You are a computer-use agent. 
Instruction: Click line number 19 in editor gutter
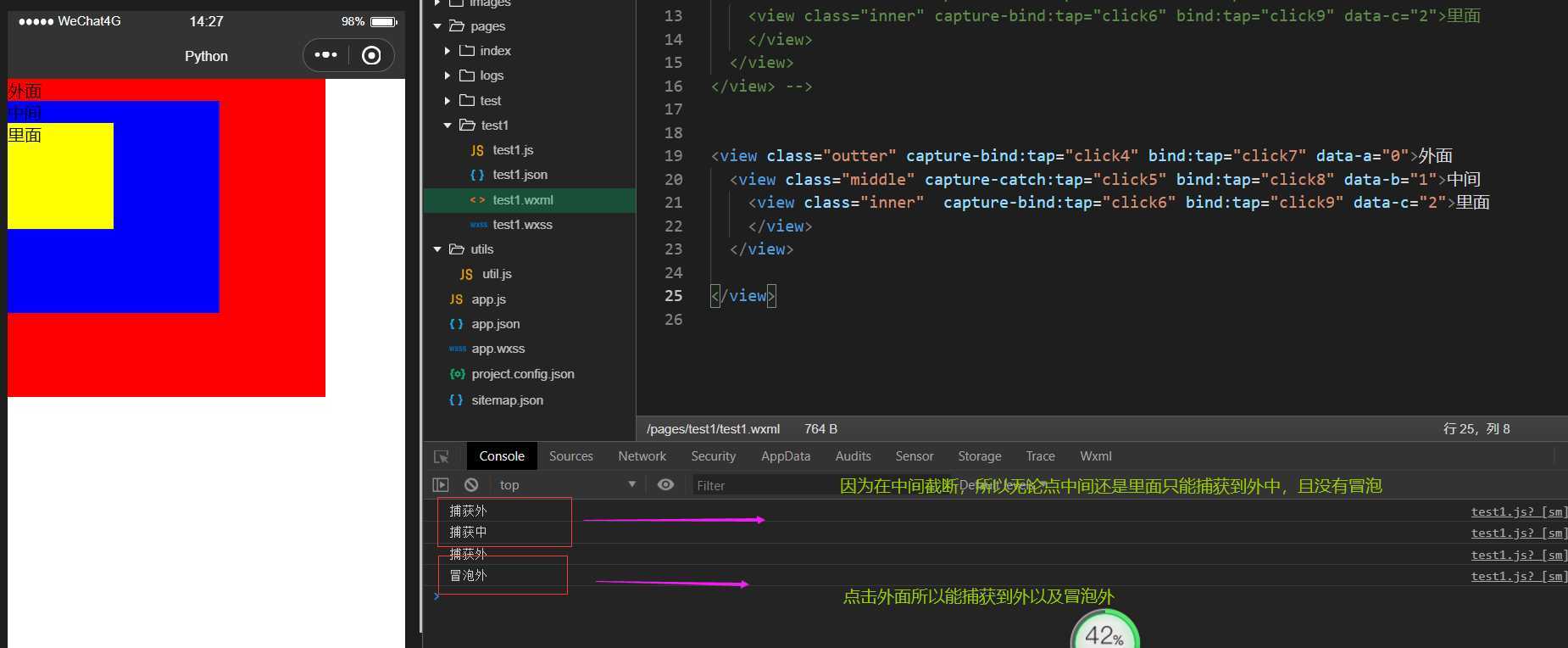pos(673,156)
